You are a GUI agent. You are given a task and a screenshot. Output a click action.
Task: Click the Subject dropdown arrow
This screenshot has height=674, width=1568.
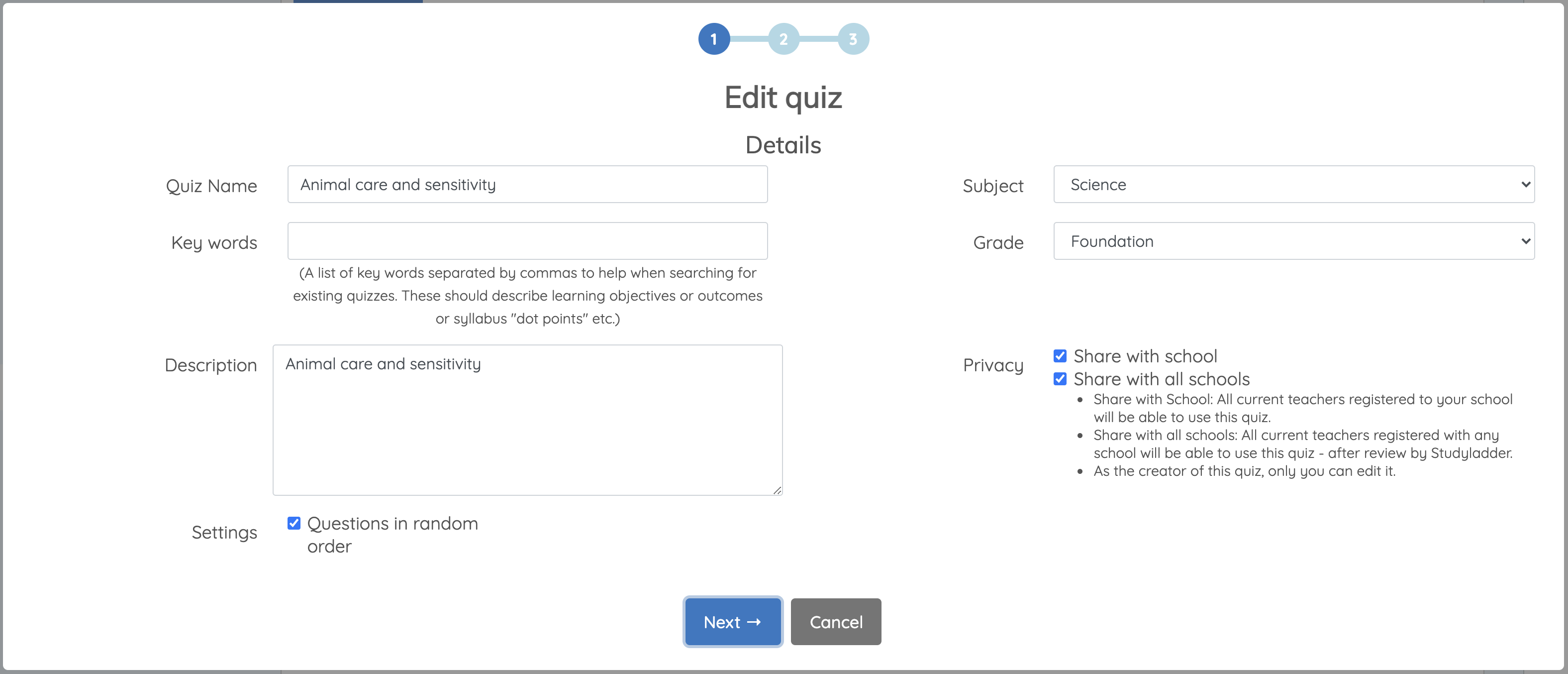[x=1525, y=185]
